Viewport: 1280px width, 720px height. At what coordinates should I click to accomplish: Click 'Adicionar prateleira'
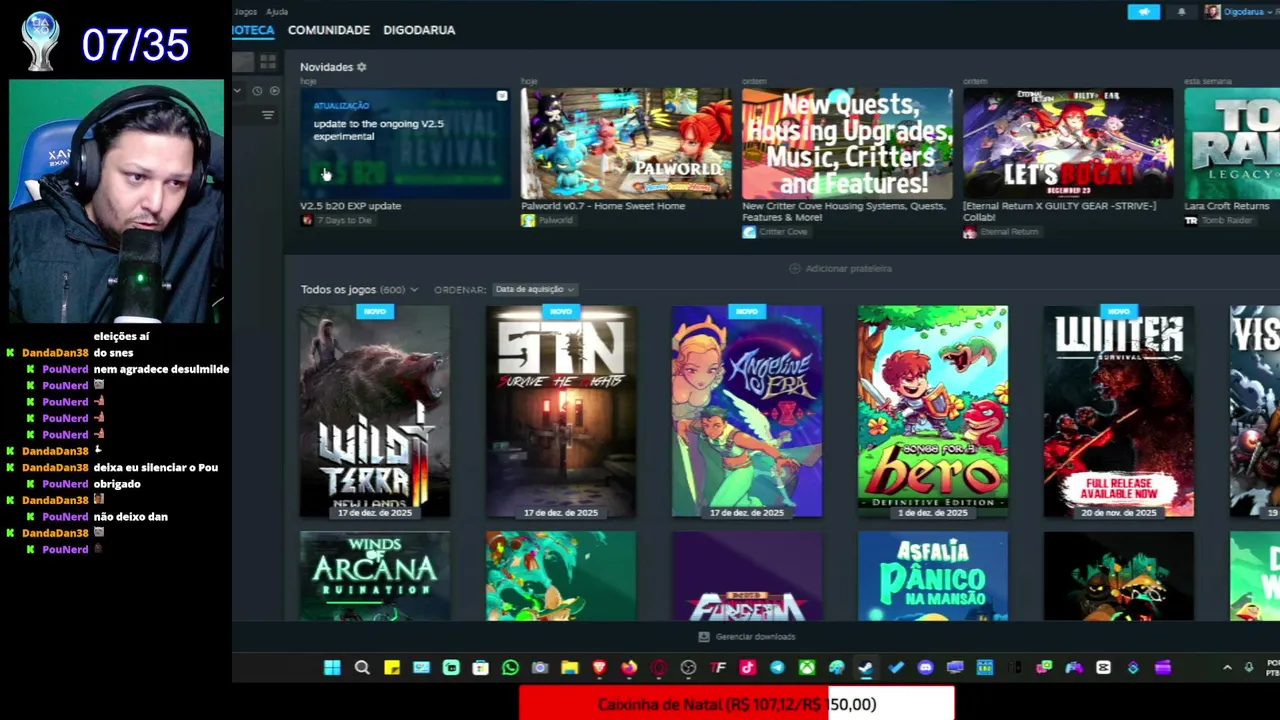click(x=840, y=269)
